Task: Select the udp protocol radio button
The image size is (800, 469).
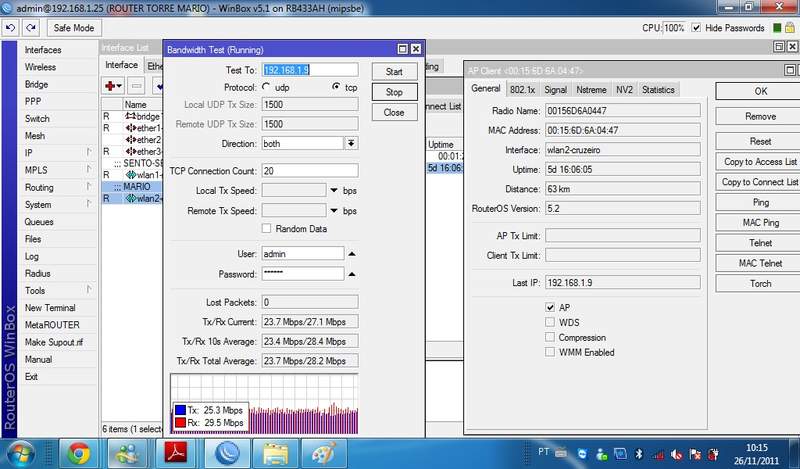Action: point(266,87)
